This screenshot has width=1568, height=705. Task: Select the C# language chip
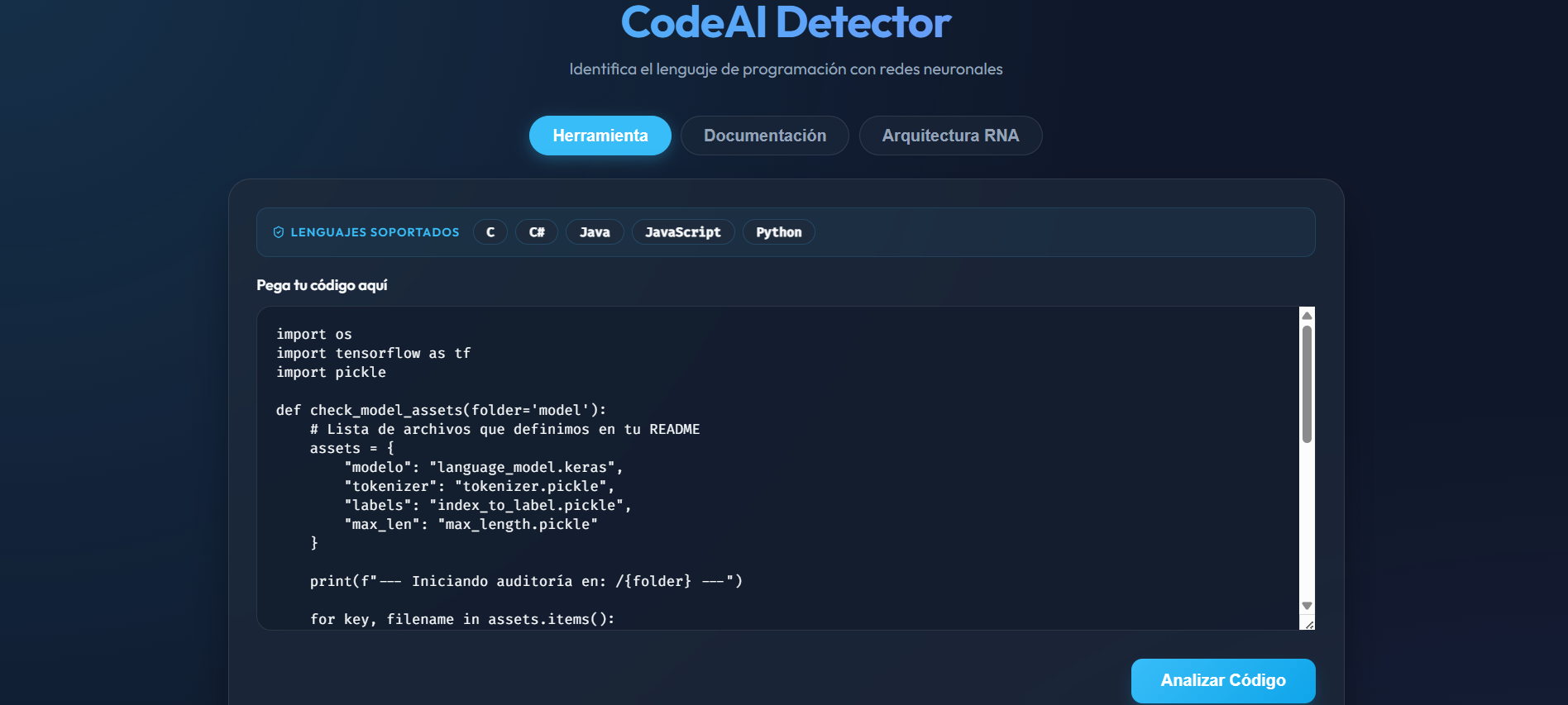(537, 232)
